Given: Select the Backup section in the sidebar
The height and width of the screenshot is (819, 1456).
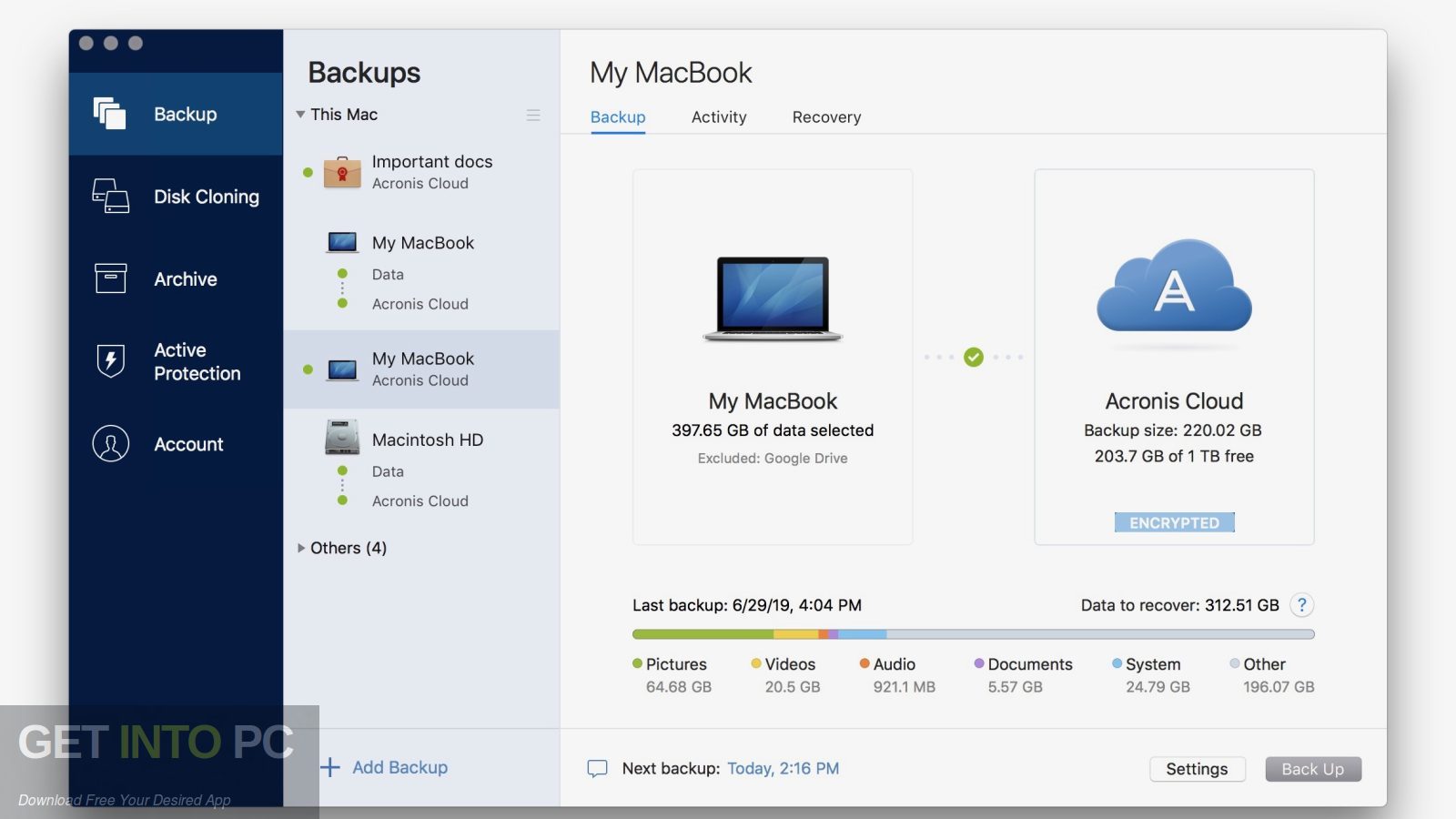Looking at the screenshot, I should pyautogui.click(x=175, y=114).
